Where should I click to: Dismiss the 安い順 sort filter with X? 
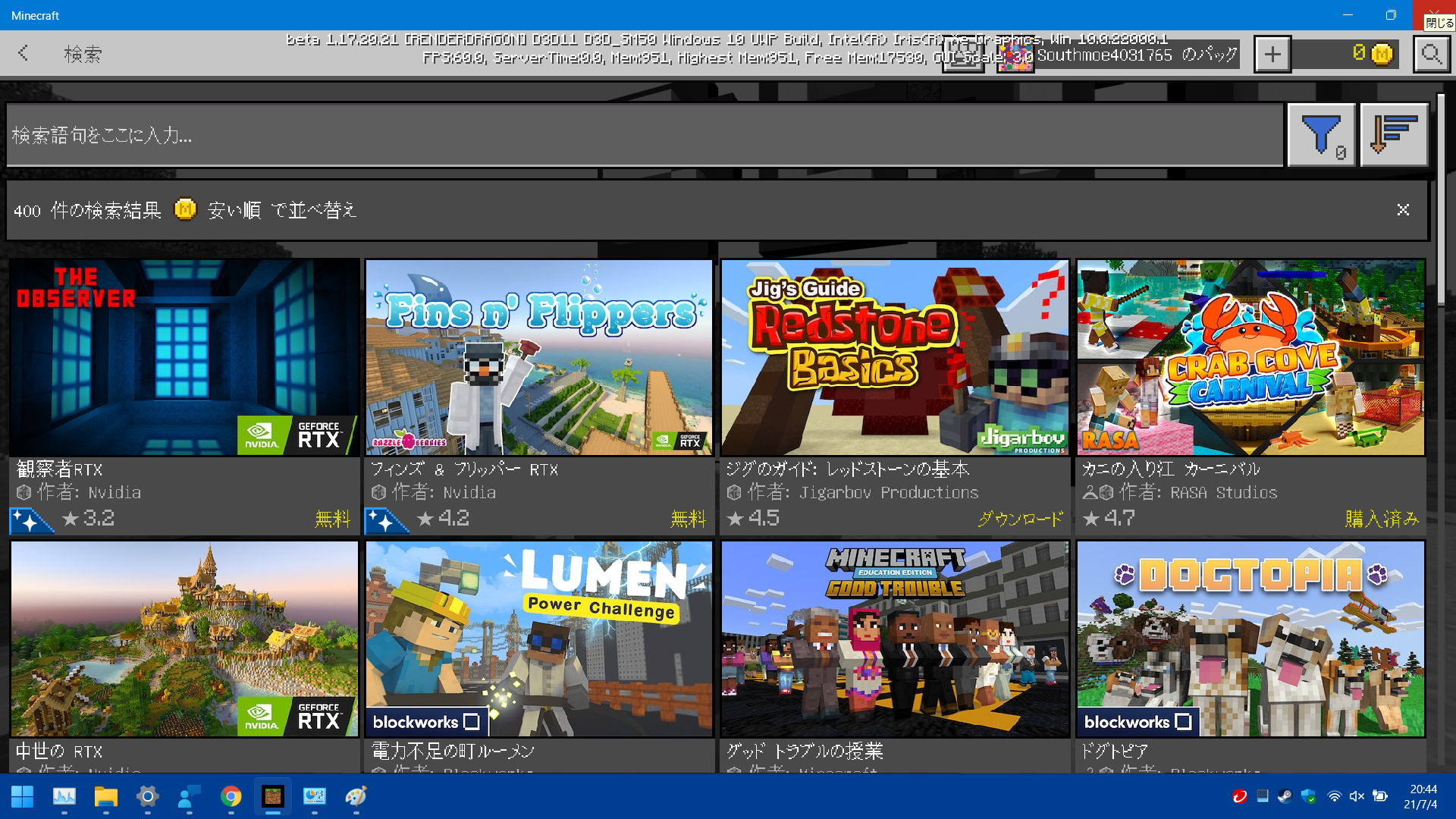tap(1403, 210)
